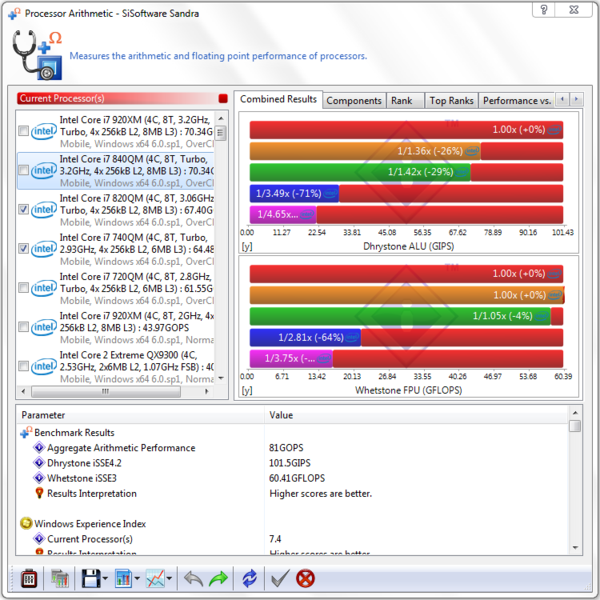Click the 60.41GFLOPS Whetstone value
Viewport: 600px width, 600px height.
(x=297, y=478)
